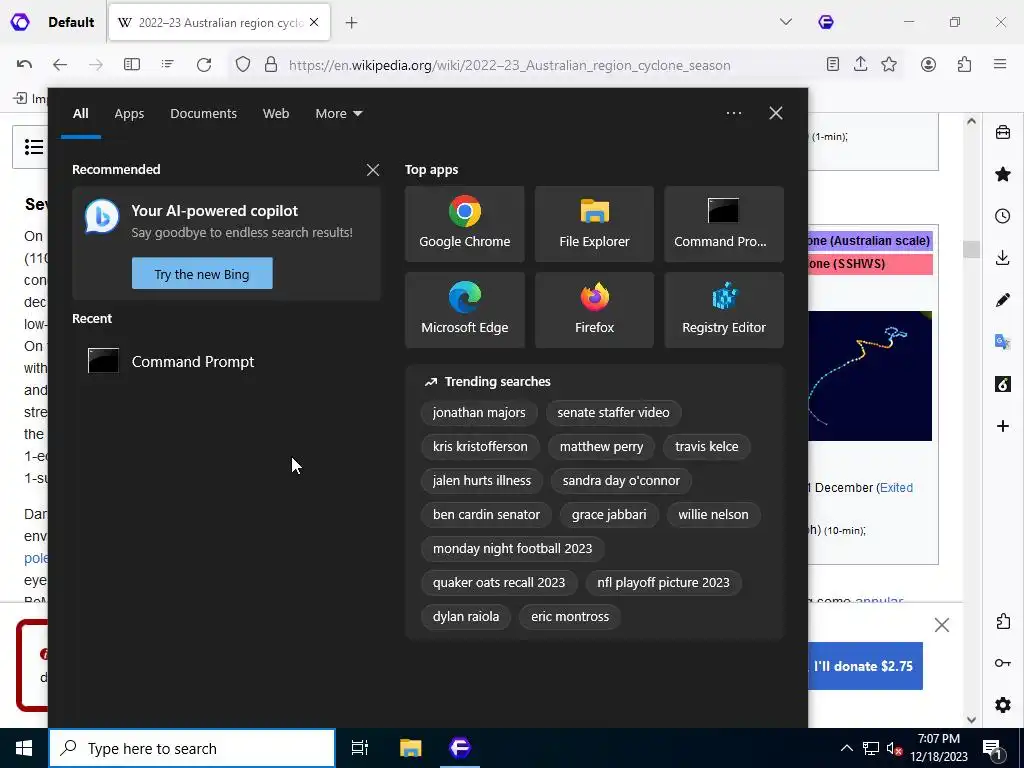Open File Explorer from the taskbar
The image size is (1024, 768).
pyautogui.click(x=411, y=748)
